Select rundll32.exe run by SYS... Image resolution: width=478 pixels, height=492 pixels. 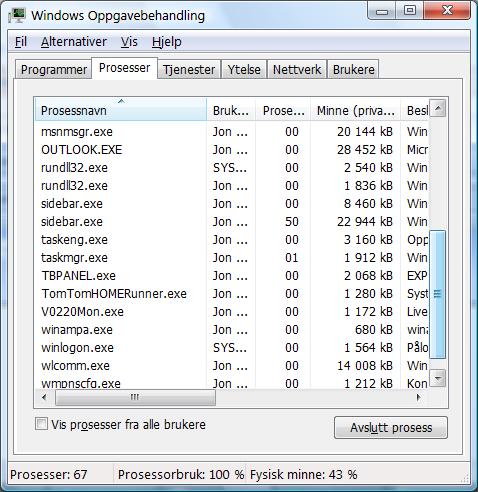click(x=231, y=168)
